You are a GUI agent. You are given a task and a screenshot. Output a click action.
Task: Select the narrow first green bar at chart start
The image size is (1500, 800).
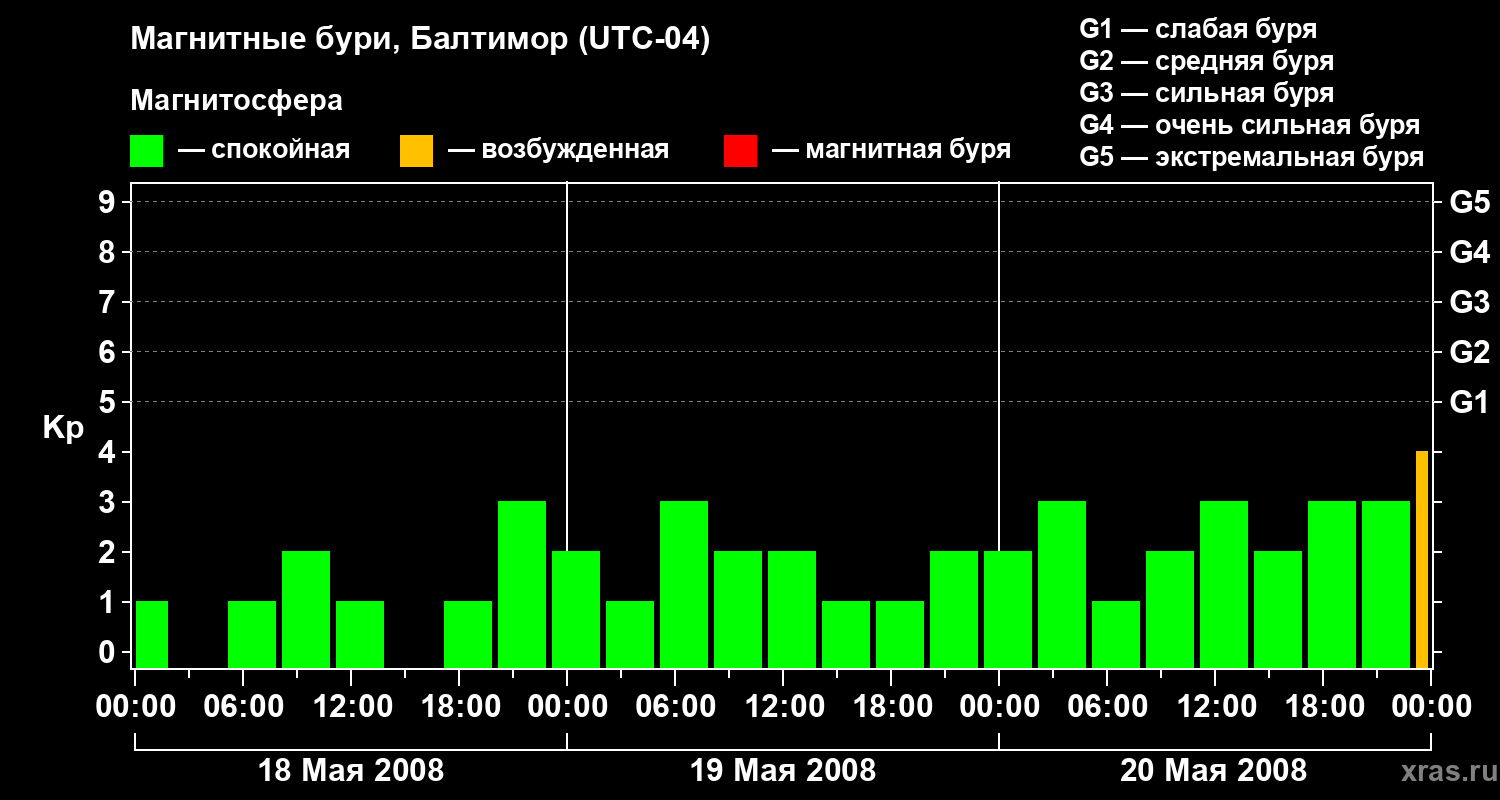[x=152, y=634]
